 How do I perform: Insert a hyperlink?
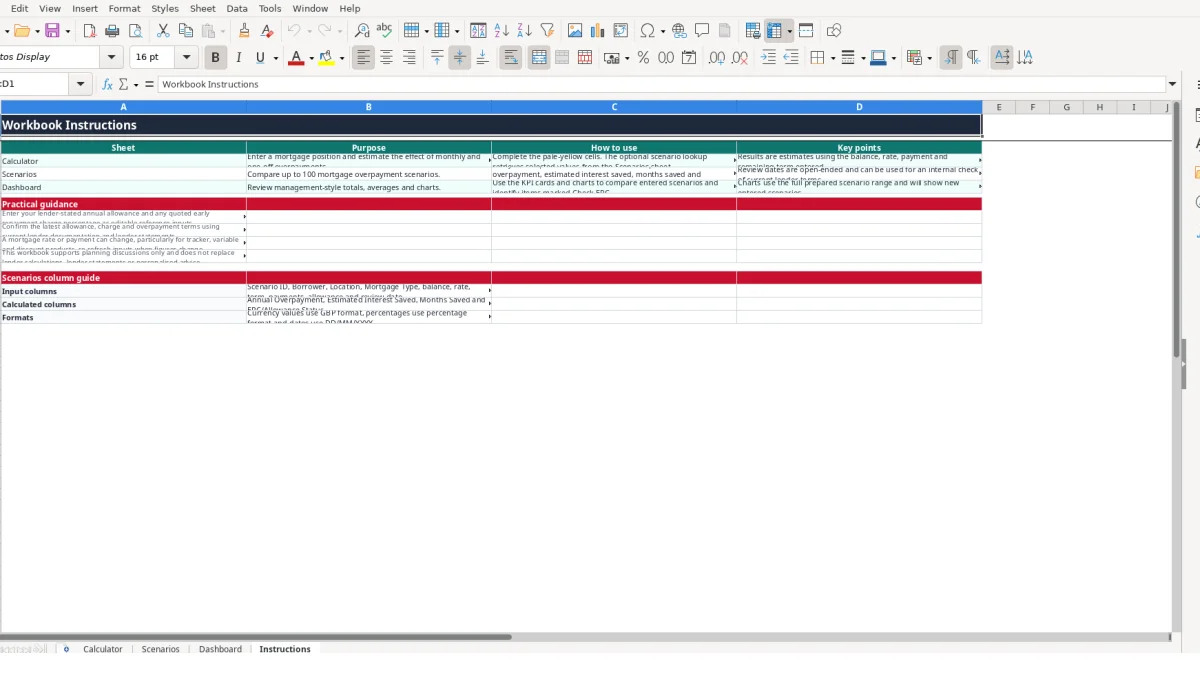(x=679, y=31)
